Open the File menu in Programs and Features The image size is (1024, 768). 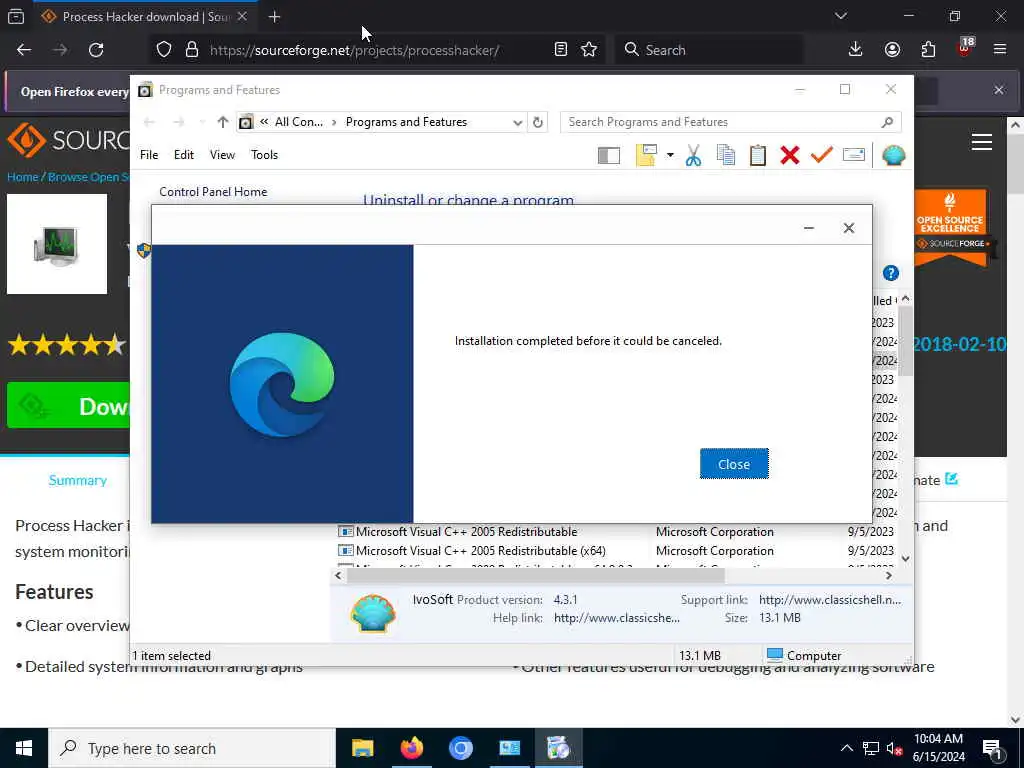click(x=149, y=155)
